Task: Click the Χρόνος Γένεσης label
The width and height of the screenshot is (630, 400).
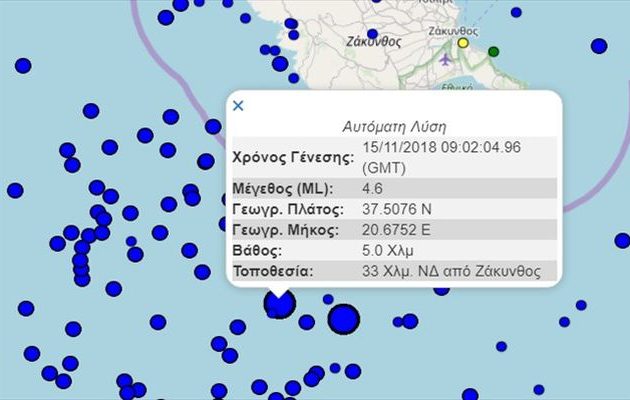Action: pos(293,157)
